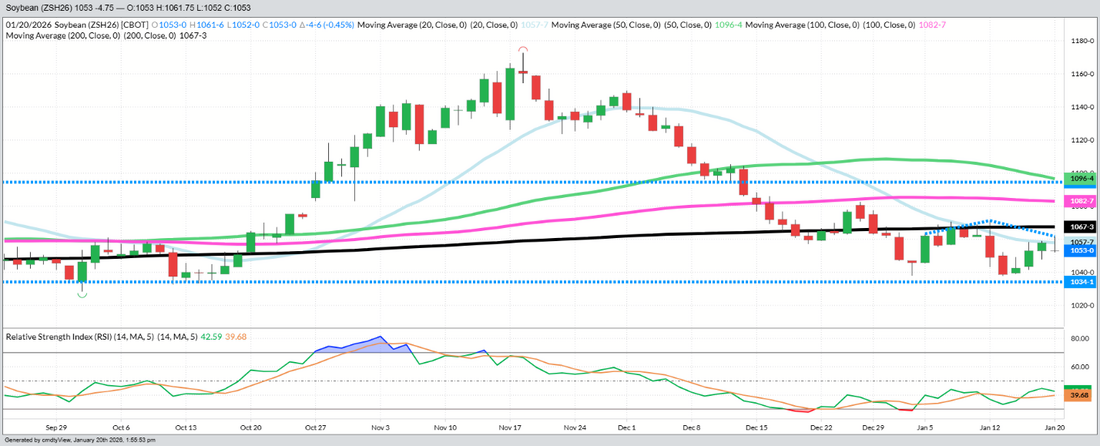Click the 'Nov 10' date axis label
This screenshot has height=446, width=1100.
pyautogui.click(x=445, y=427)
